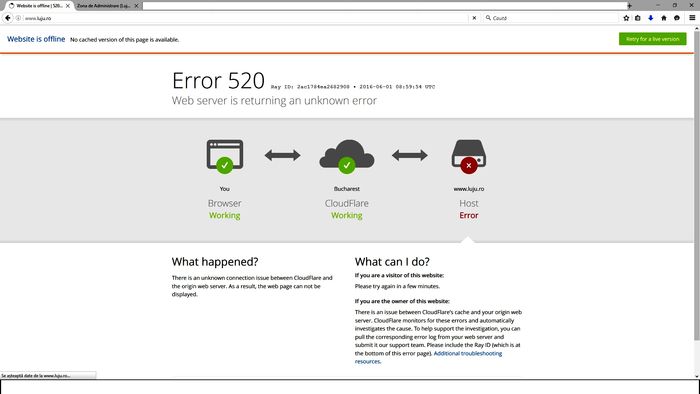Open the site information icon in address bar
The height and width of the screenshot is (394, 700).
coord(18,18)
